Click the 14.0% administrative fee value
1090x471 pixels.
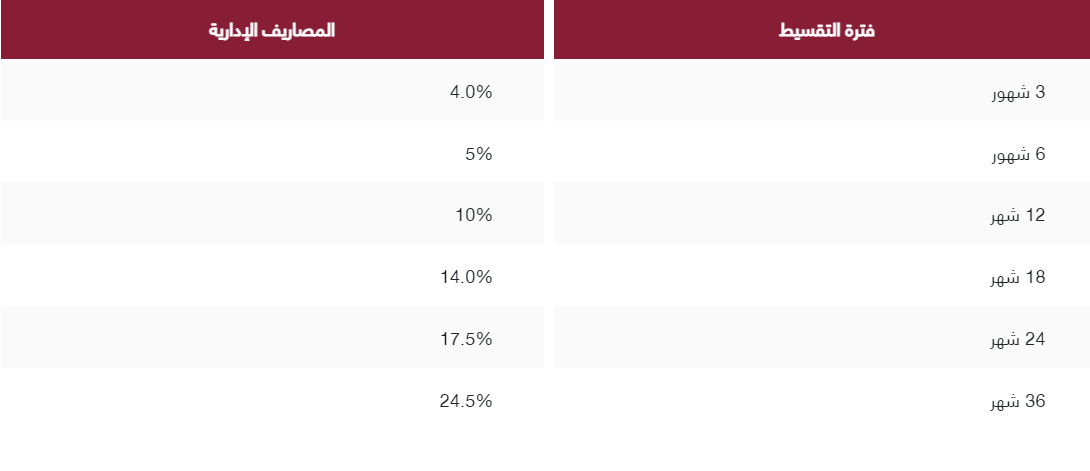point(466,278)
